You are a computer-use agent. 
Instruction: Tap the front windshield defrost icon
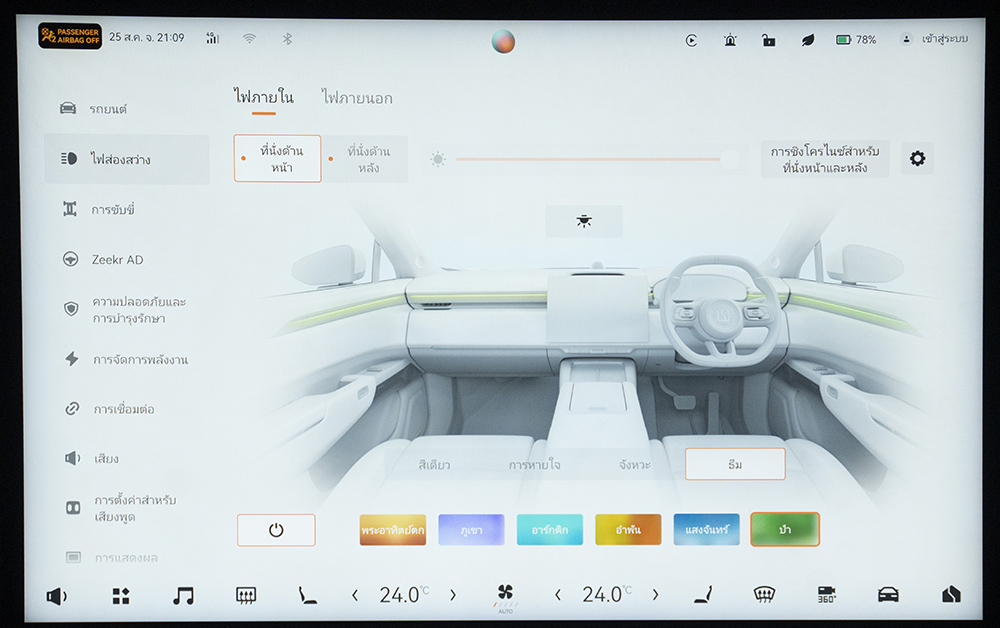pyautogui.click(x=764, y=594)
